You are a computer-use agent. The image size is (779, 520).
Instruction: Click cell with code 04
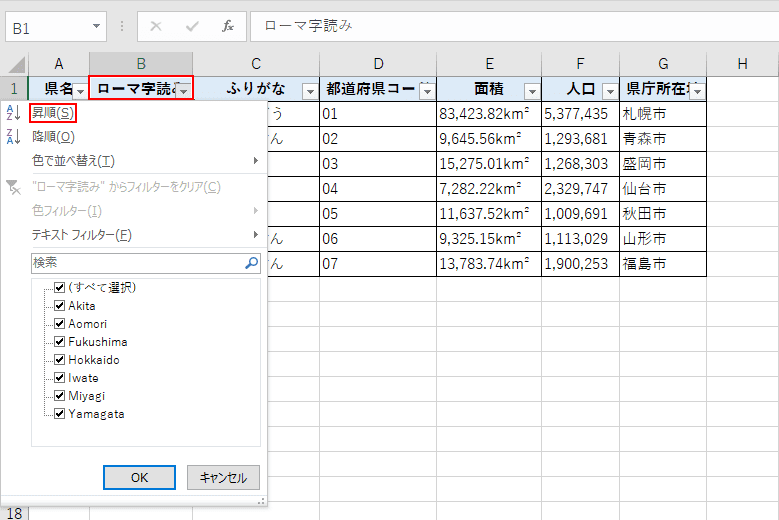tap(378, 189)
